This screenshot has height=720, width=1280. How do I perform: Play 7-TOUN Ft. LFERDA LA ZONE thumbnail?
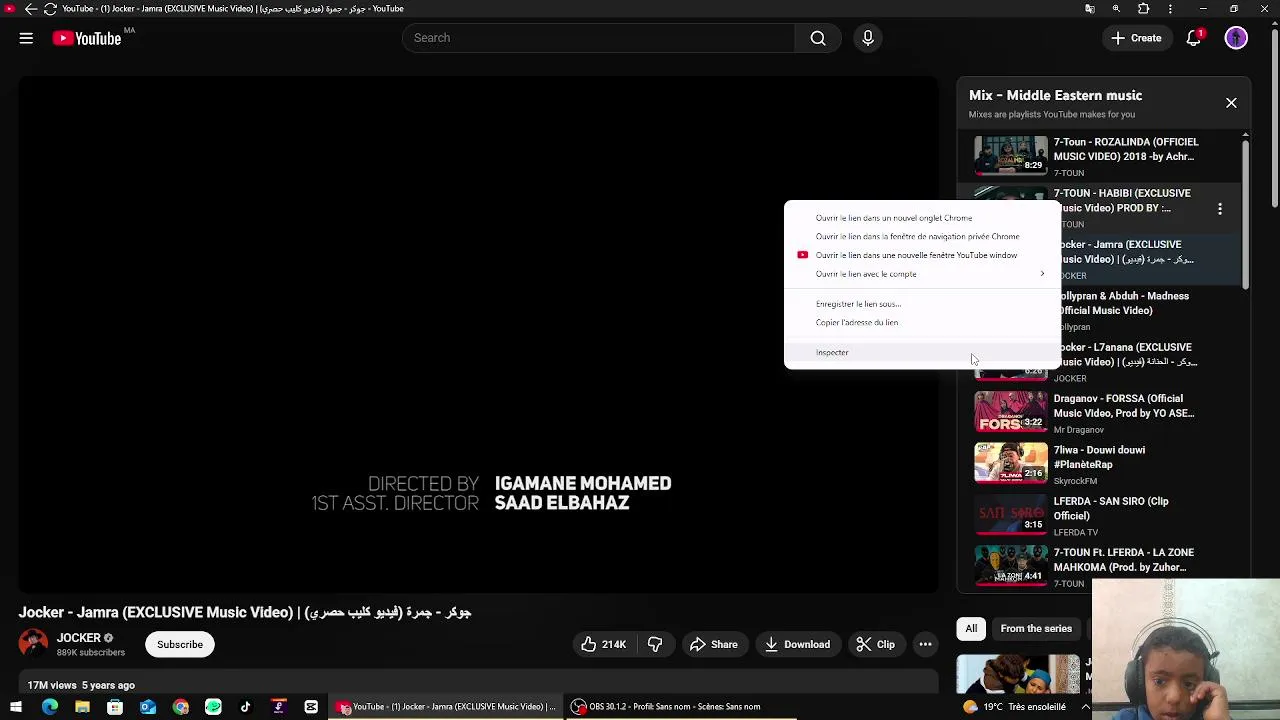tap(1011, 565)
